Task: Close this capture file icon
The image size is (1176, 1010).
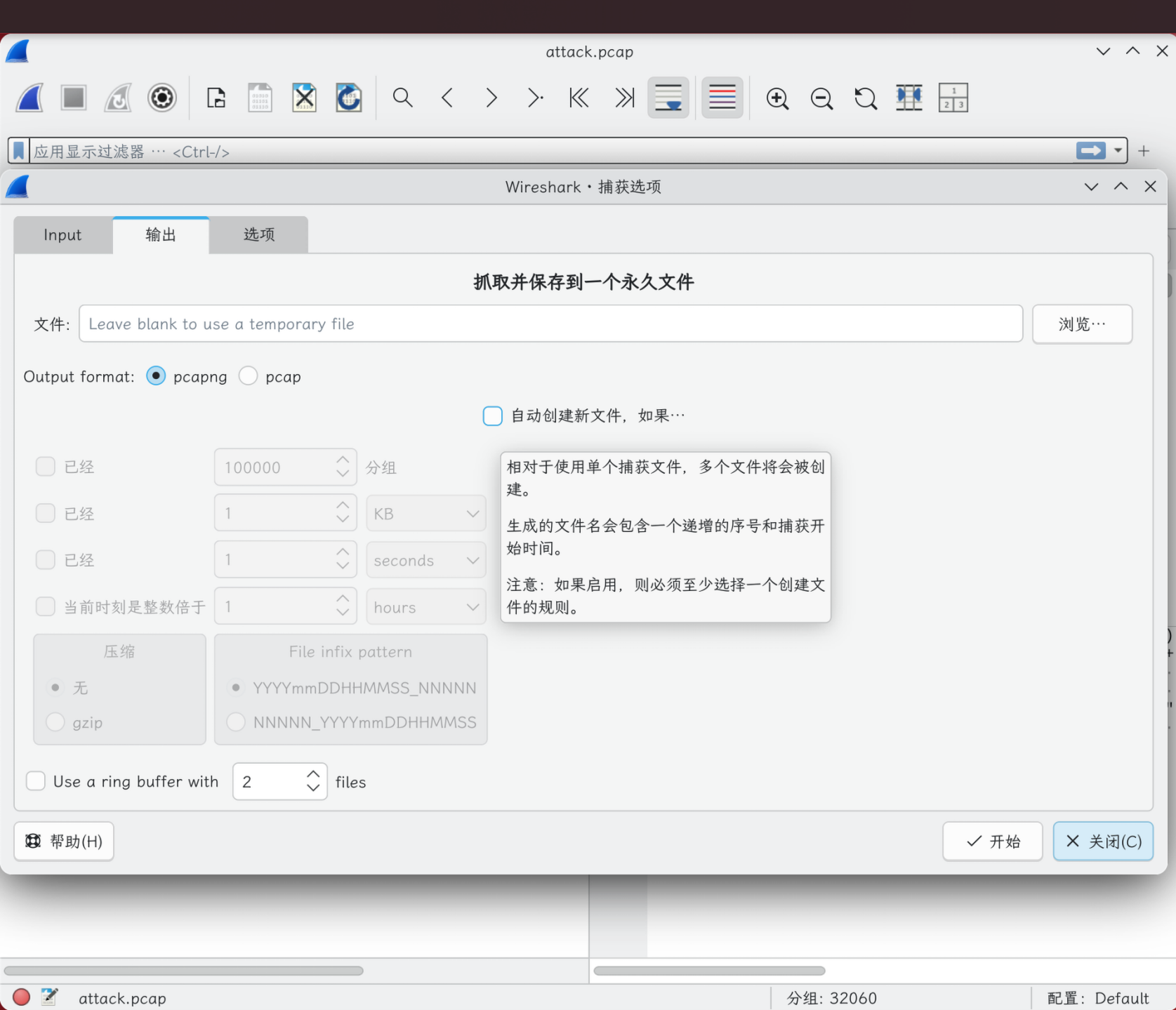Action: [x=305, y=98]
